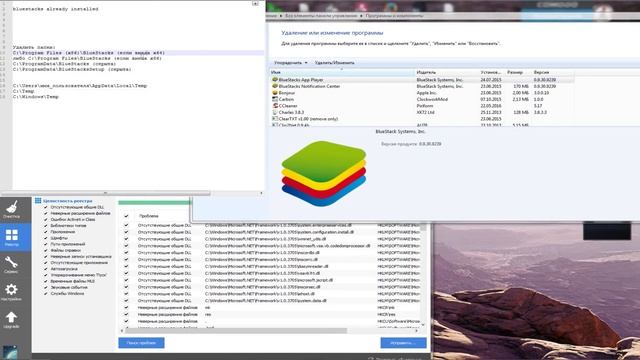This screenshot has height=360, width=640.
Task: Click 'Звуковые события' option label
Action: (69, 287)
